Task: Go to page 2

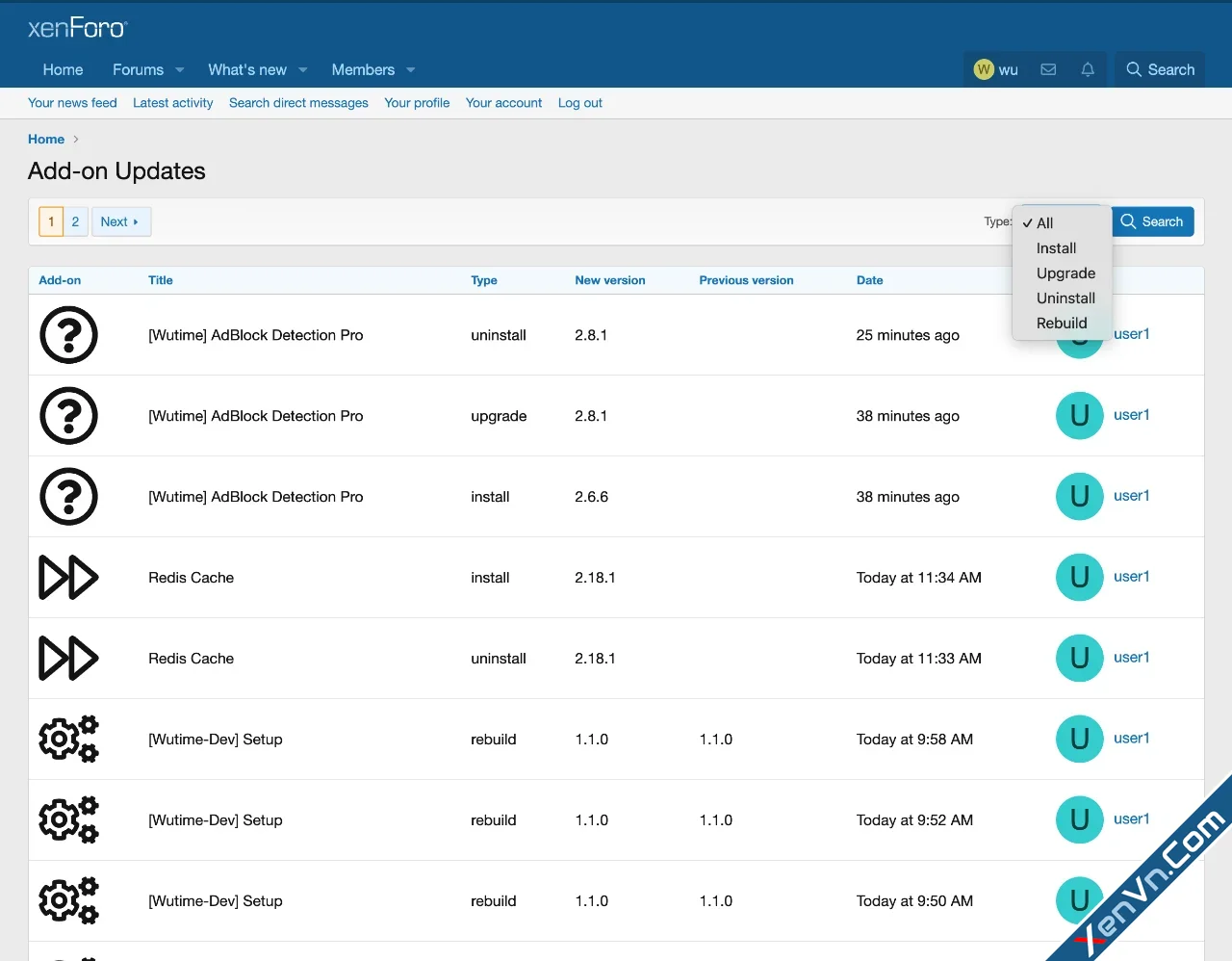Action: click(75, 221)
